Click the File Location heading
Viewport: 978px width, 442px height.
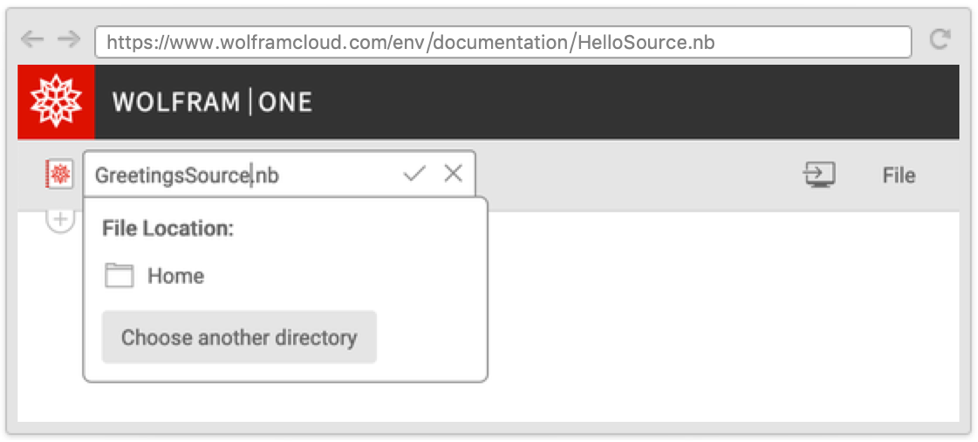click(x=168, y=228)
